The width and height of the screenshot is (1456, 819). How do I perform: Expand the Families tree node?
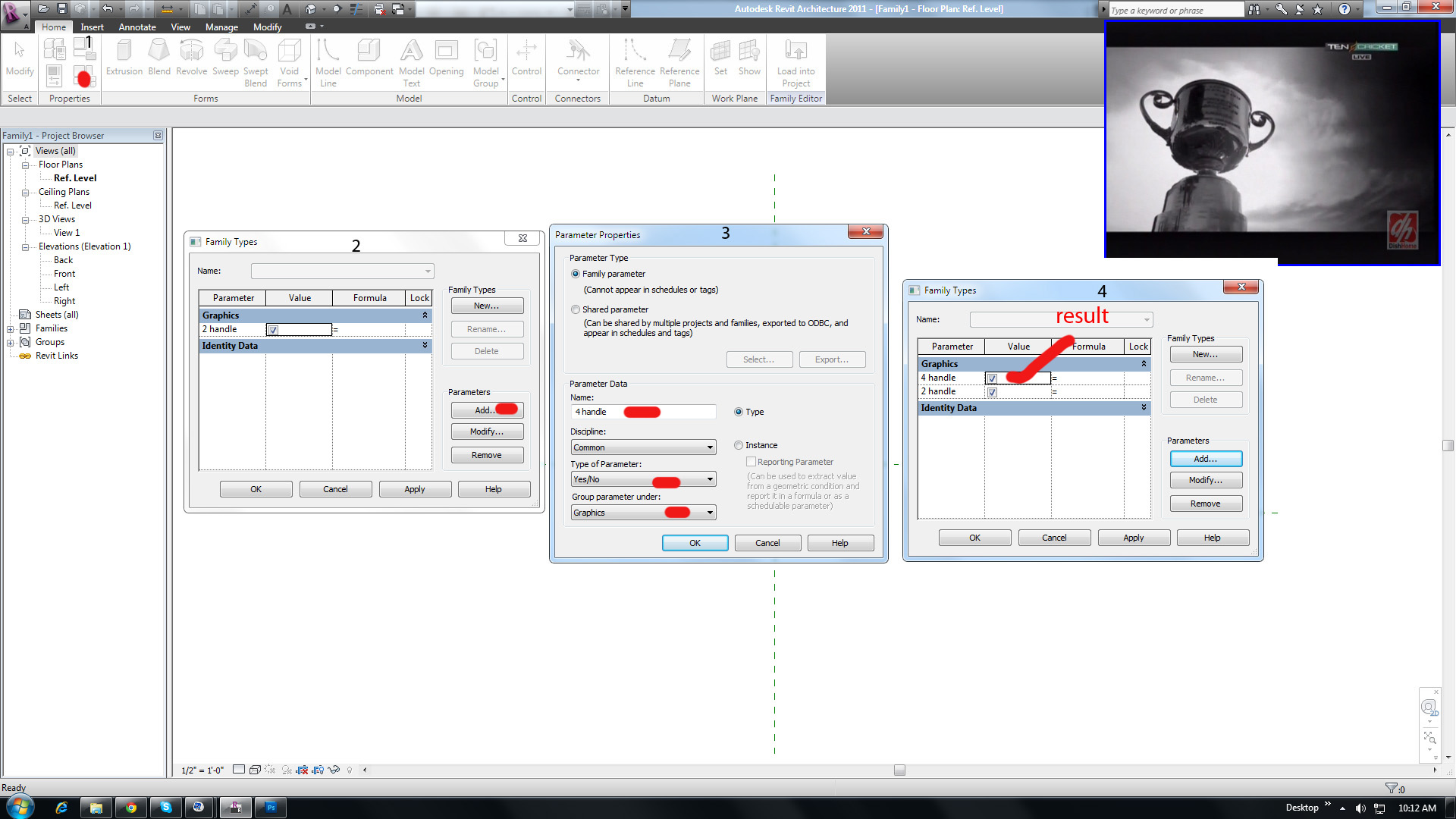coord(11,329)
